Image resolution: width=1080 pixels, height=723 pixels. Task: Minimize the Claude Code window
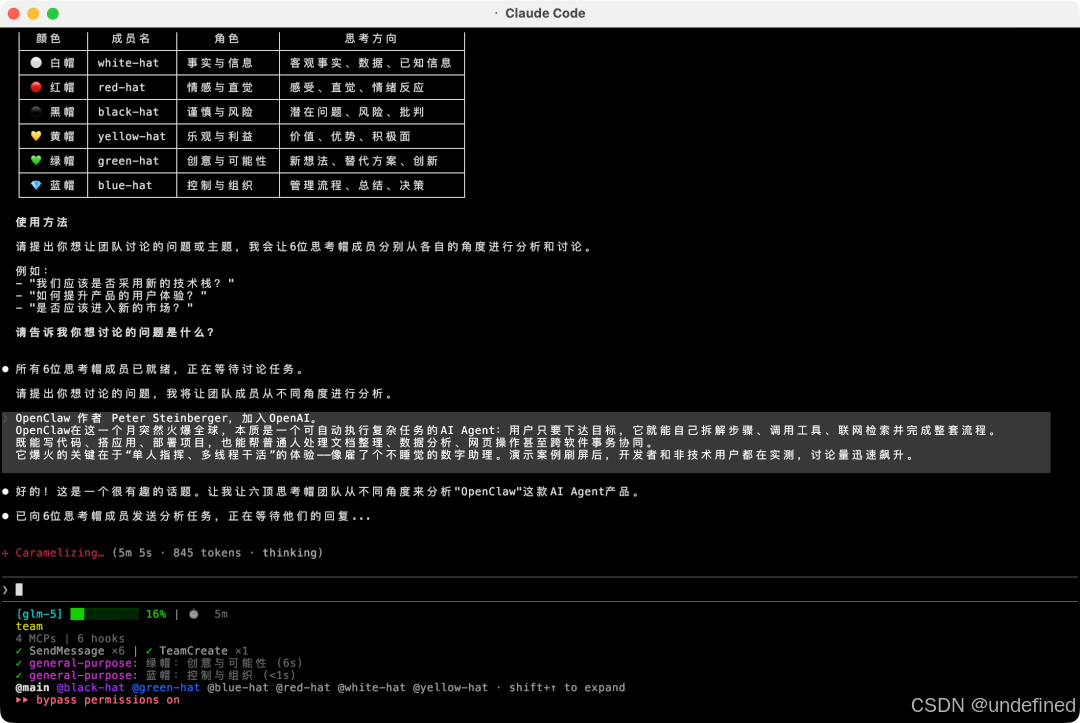[33, 13]
